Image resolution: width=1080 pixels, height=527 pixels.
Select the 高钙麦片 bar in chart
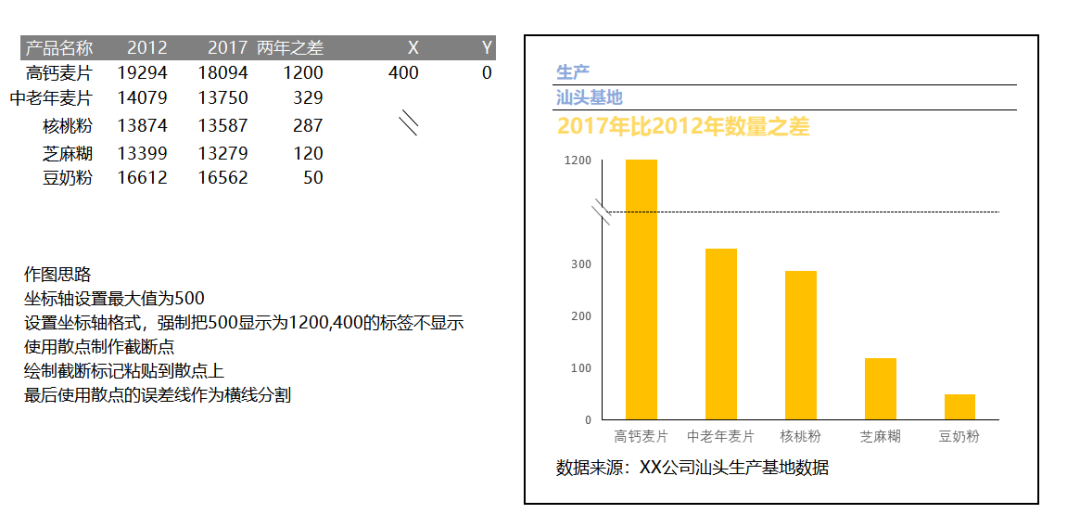[641, 289]
